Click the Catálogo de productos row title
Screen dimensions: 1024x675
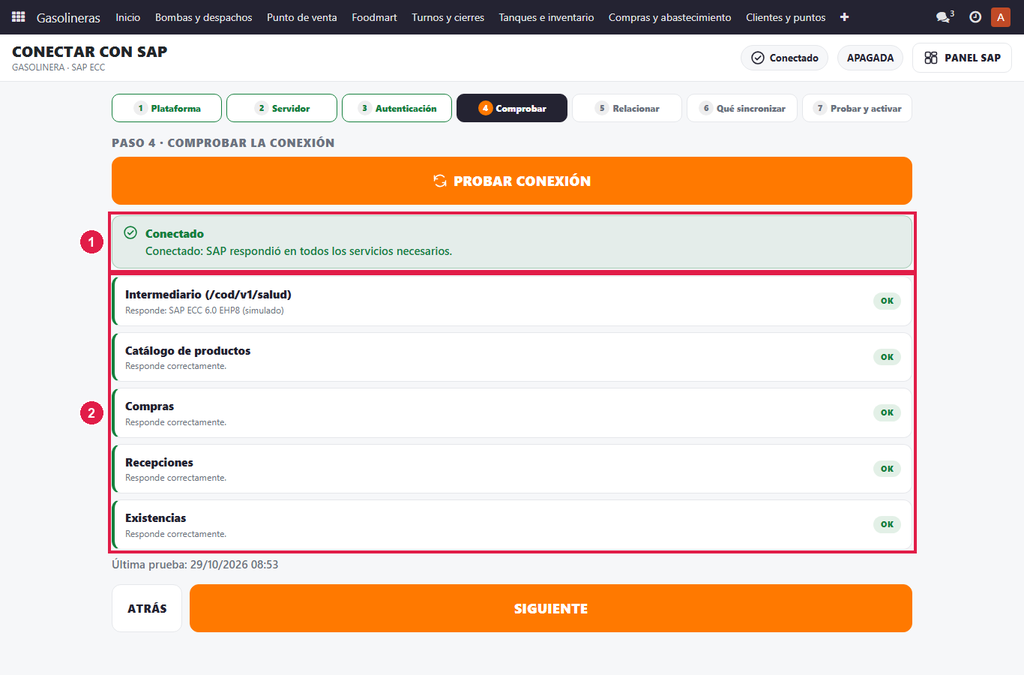pyautogui.click(x=188, y=351)
